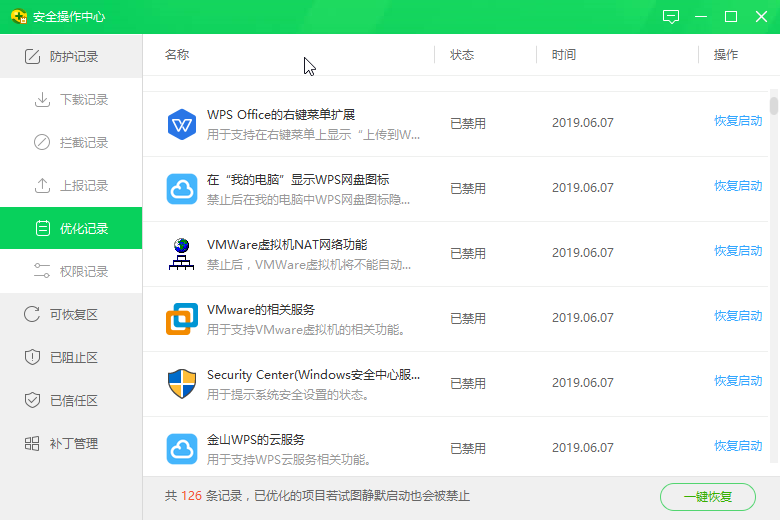Click the 拦截记录 blocked circle icon
This screenshot has width=780, height=520.
pyautogui.click(x=42, y=142)
